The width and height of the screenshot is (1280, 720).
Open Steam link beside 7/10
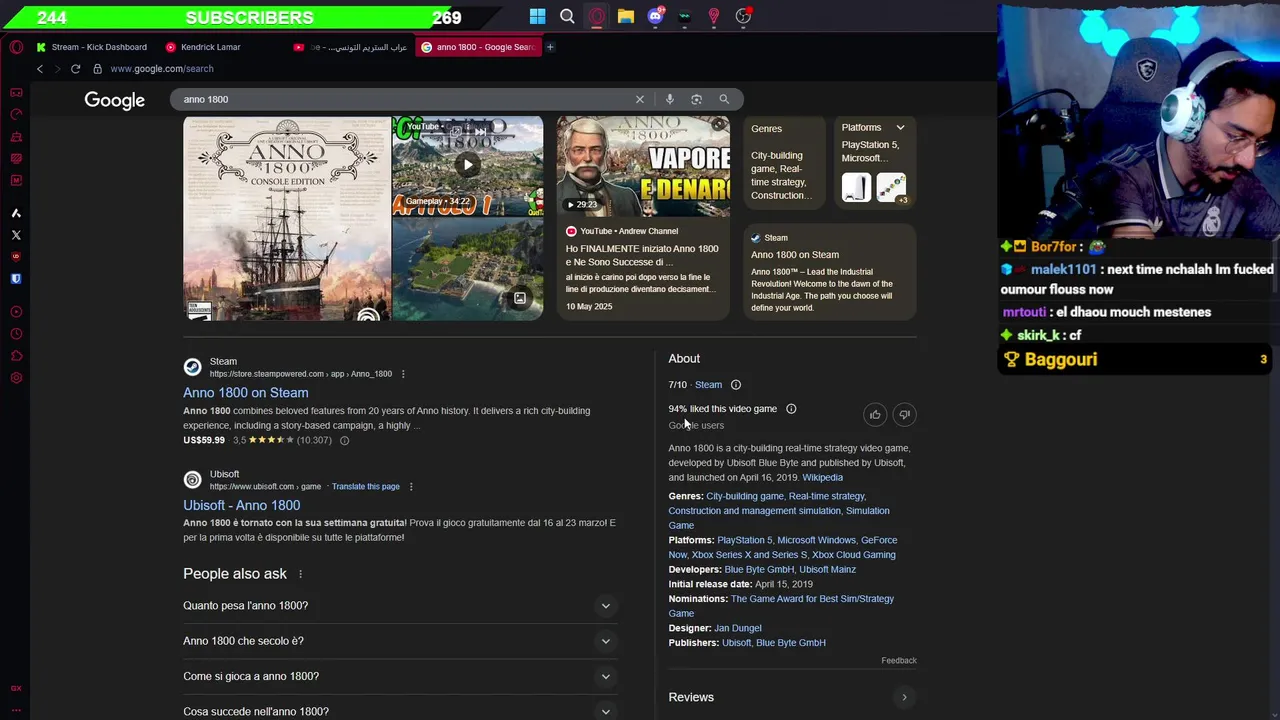(708, 385)
